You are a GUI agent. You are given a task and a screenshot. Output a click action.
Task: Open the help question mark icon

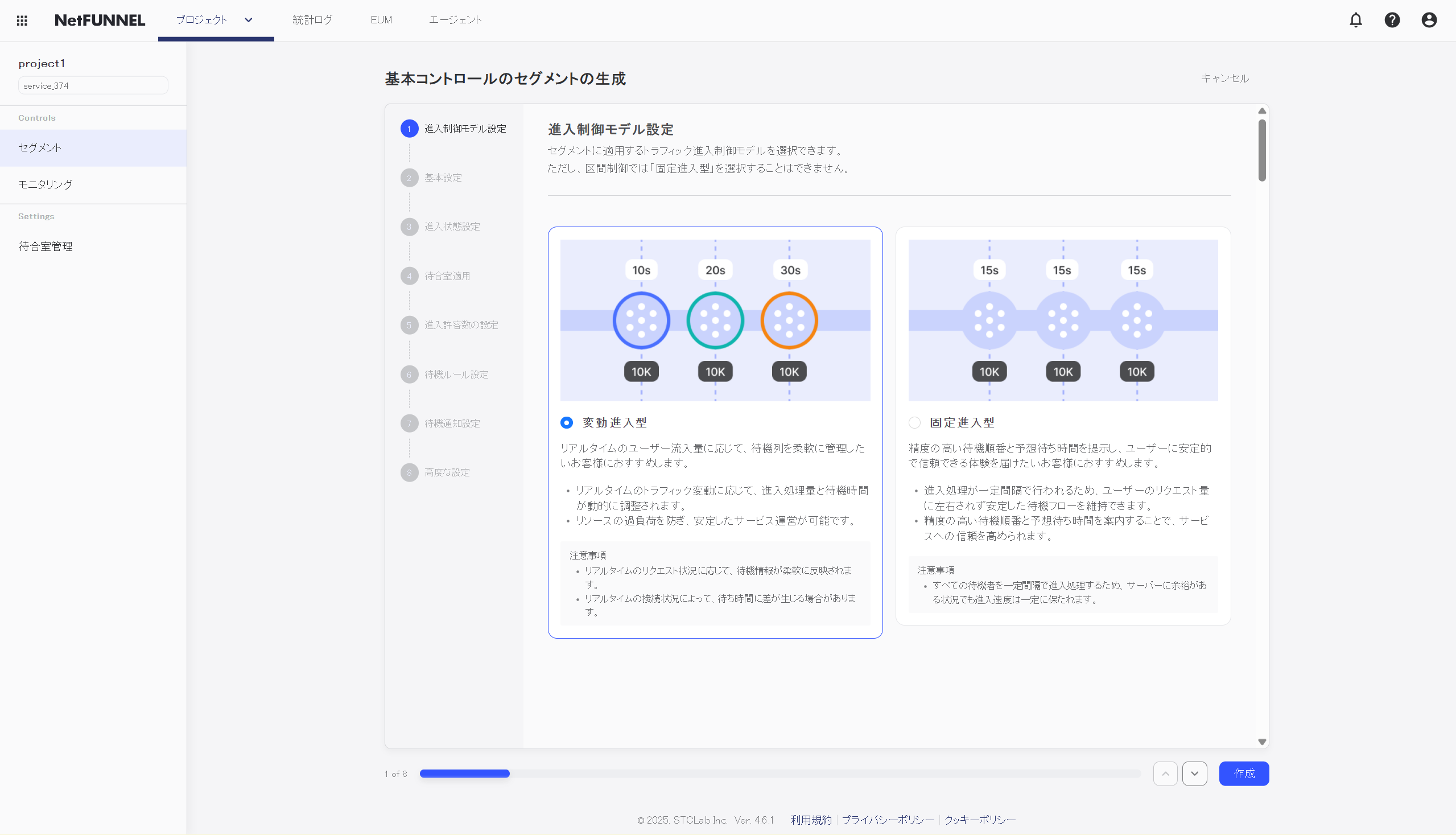tap(1392, 20)
